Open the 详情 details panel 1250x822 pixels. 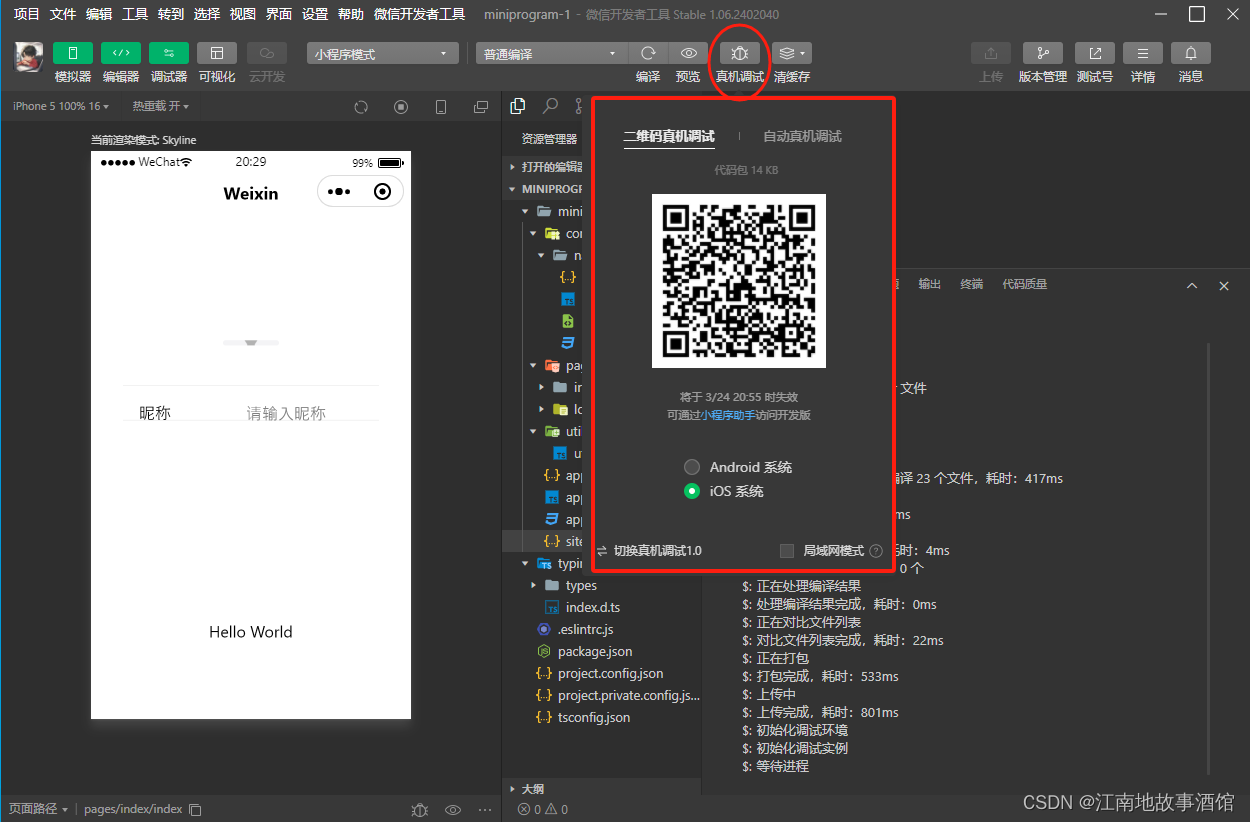coord(1143,53)
